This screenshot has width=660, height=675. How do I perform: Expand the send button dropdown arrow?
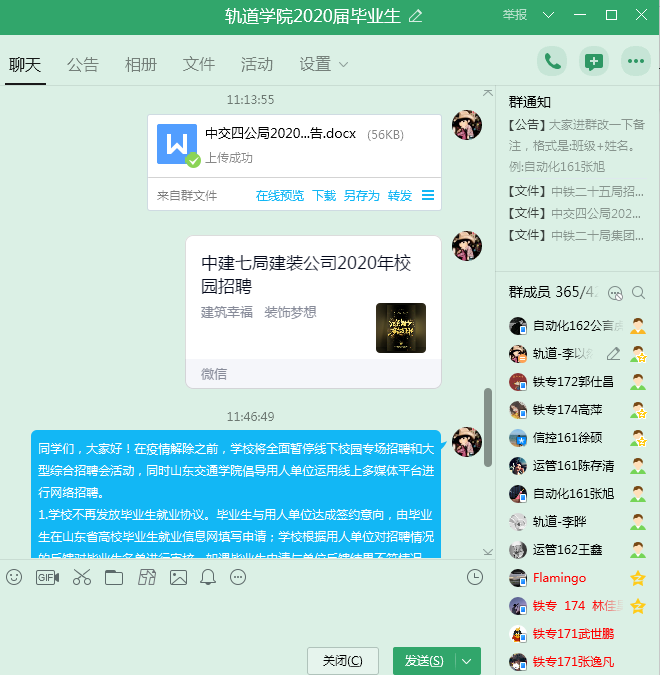click(468, 661)
